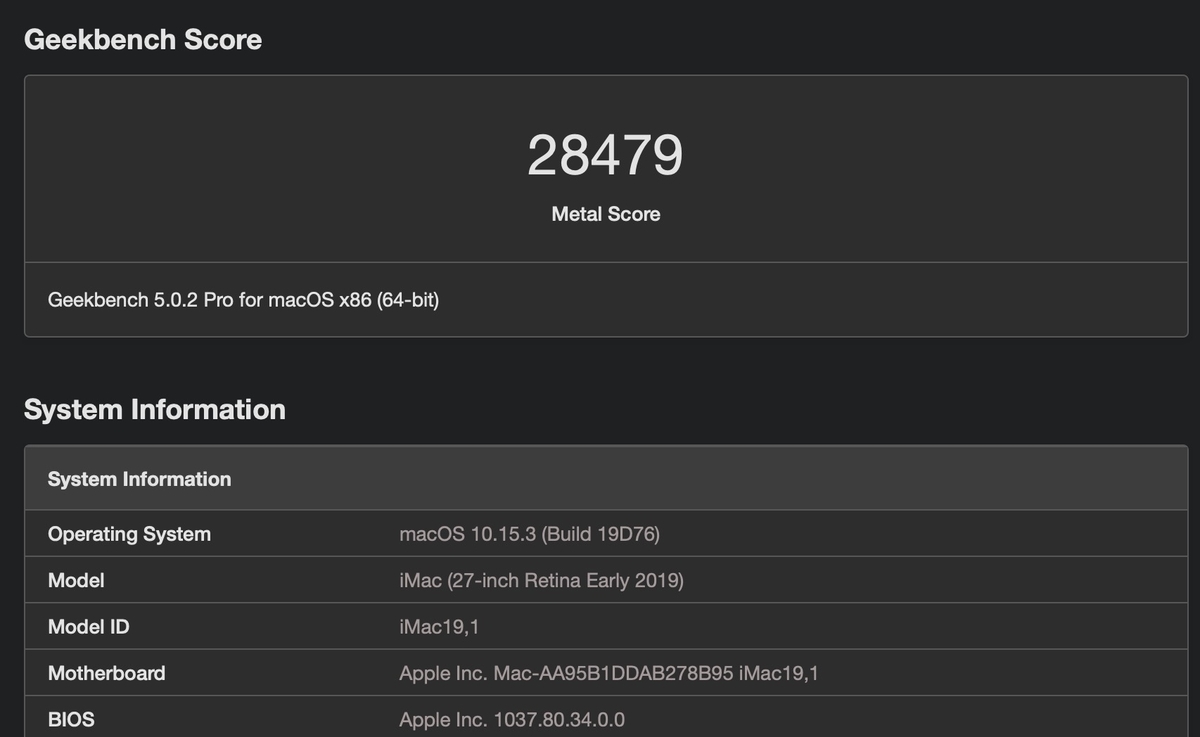Select the macOS 10.15.3 build value
The image size is (1200, 737).
click(x=529, y=534)
